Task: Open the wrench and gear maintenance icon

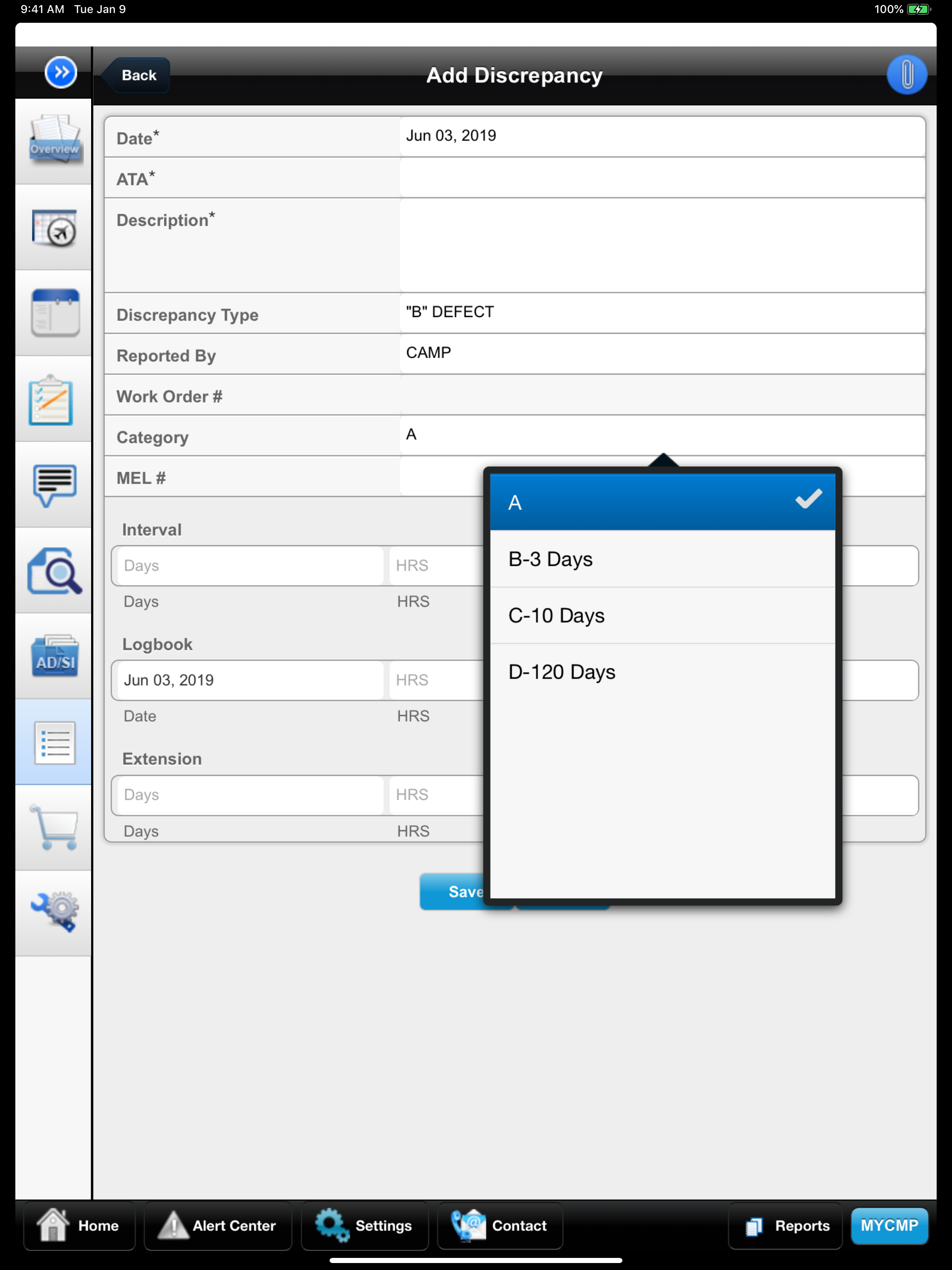Action: [54, 913]
